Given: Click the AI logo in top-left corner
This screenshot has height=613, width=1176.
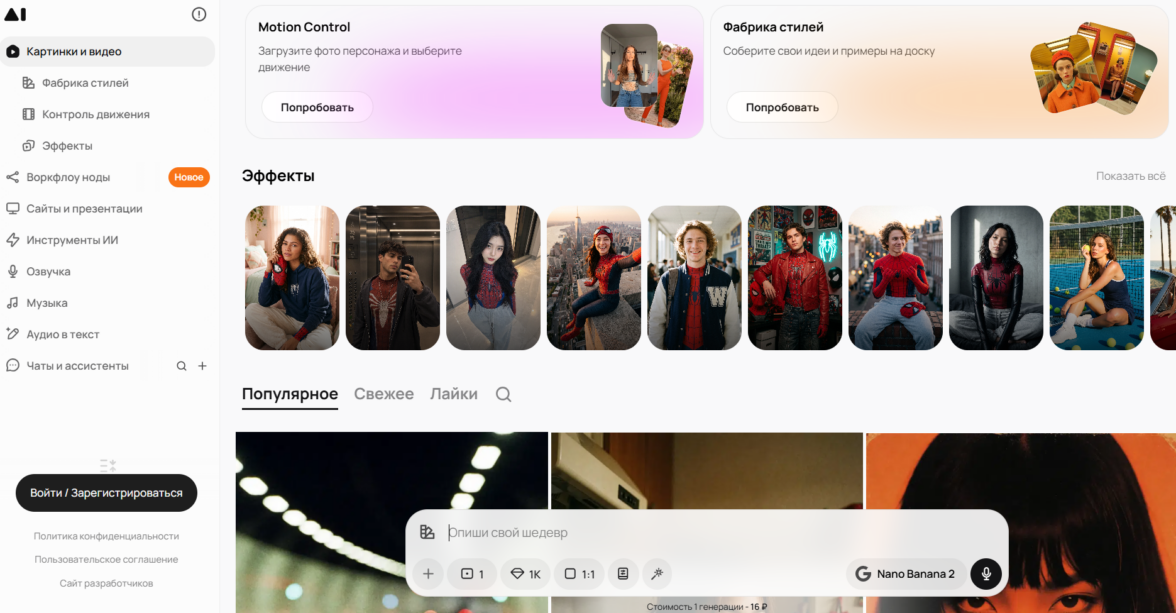Looking at the screenshot, I should pos(15,14).
